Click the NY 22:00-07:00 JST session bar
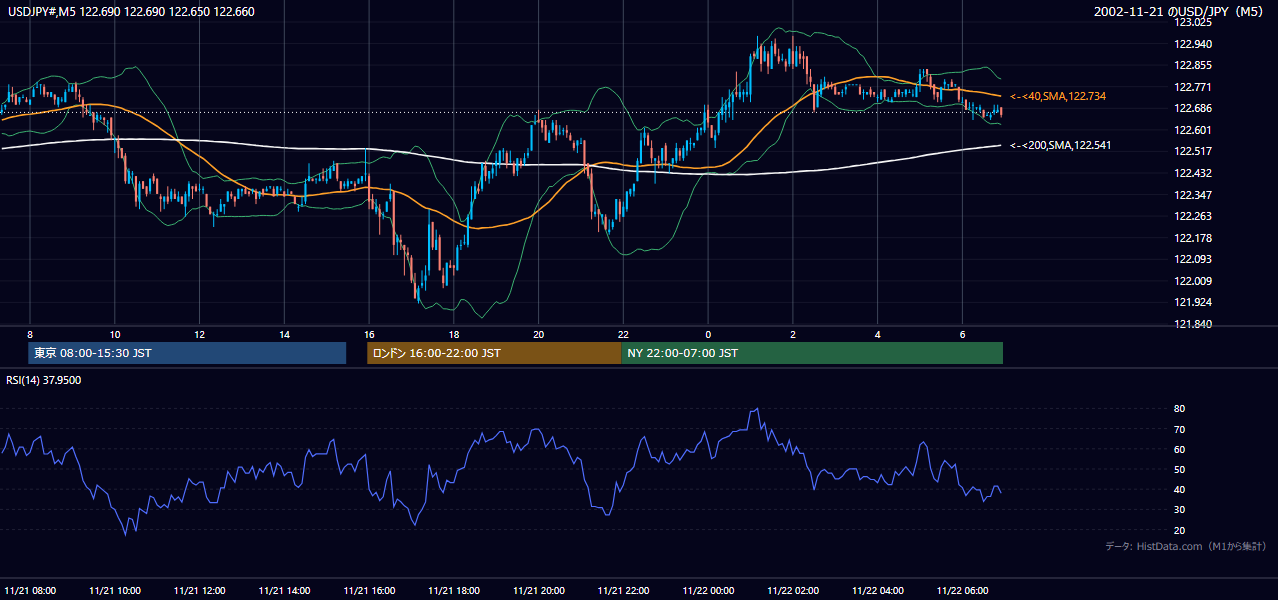The image size is (1278, 600). click(x=812, y=353)
